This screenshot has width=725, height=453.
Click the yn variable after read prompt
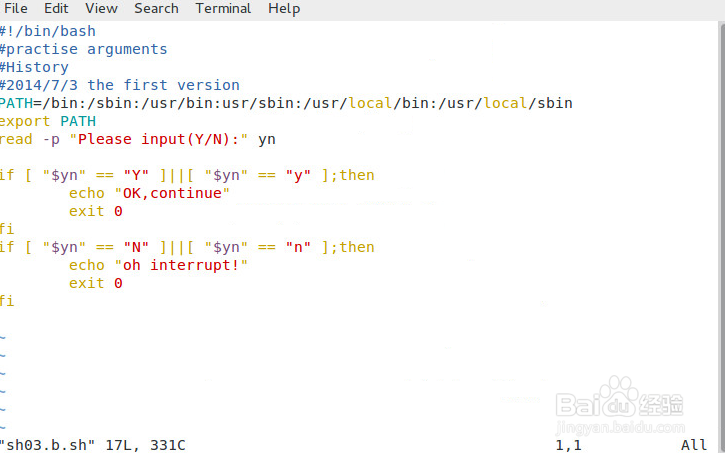point(267,140)
